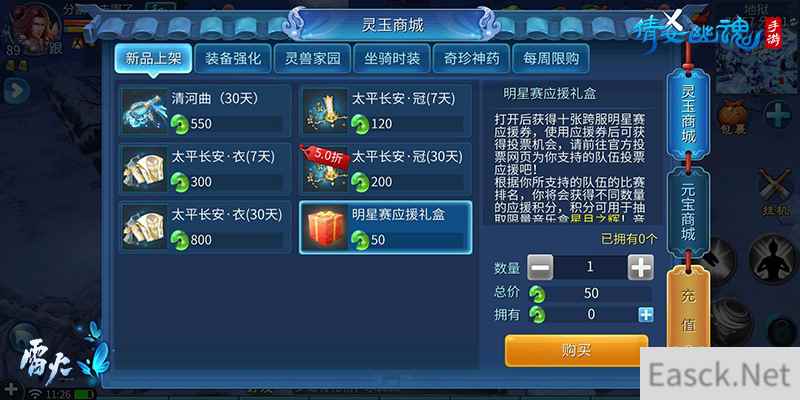Select the 太平长安·冠(7天) crown icon
The height and width of the screenshot is (400, 800).
tap(325, 111)
